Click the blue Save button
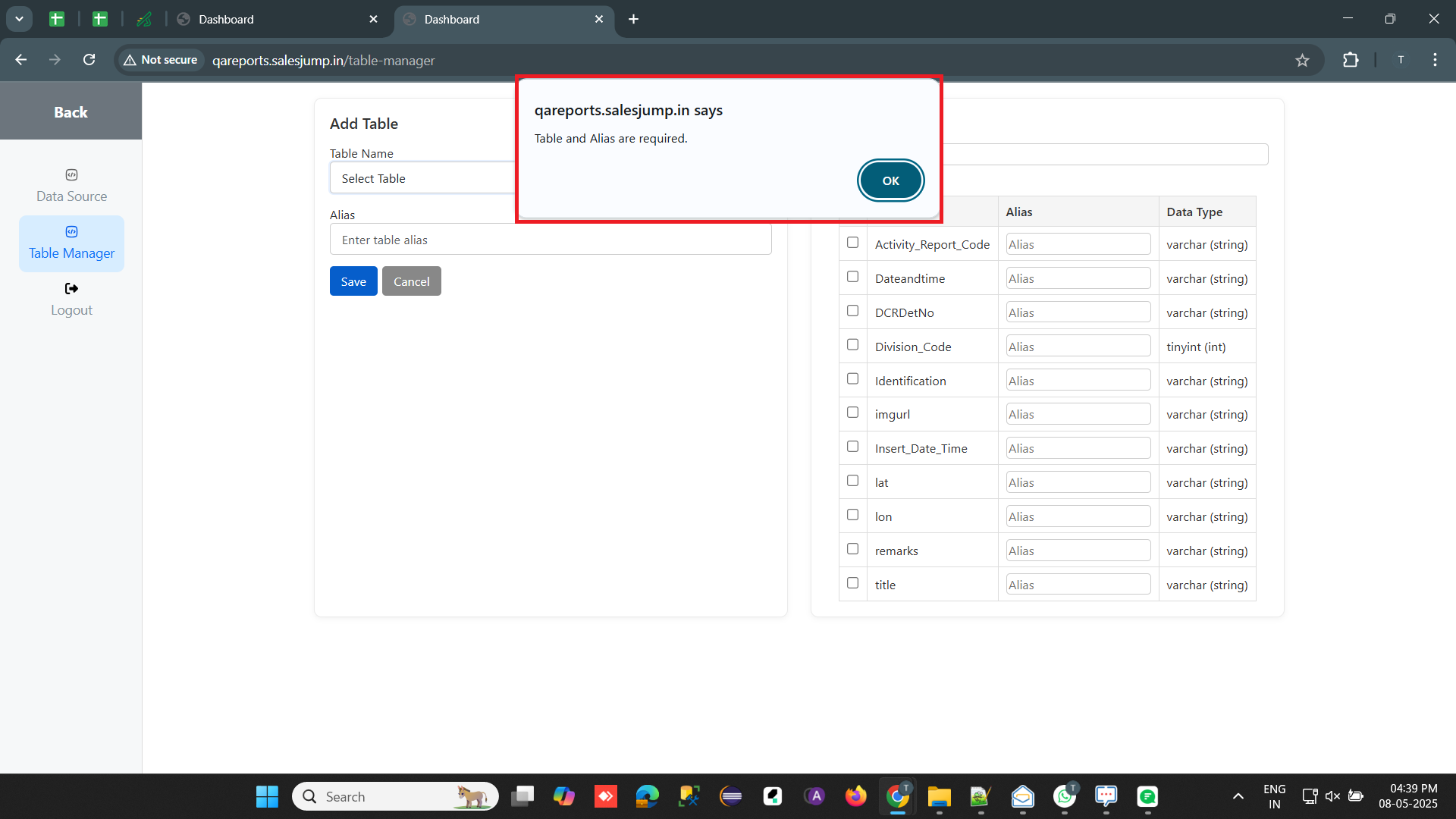 coord(353,281)
